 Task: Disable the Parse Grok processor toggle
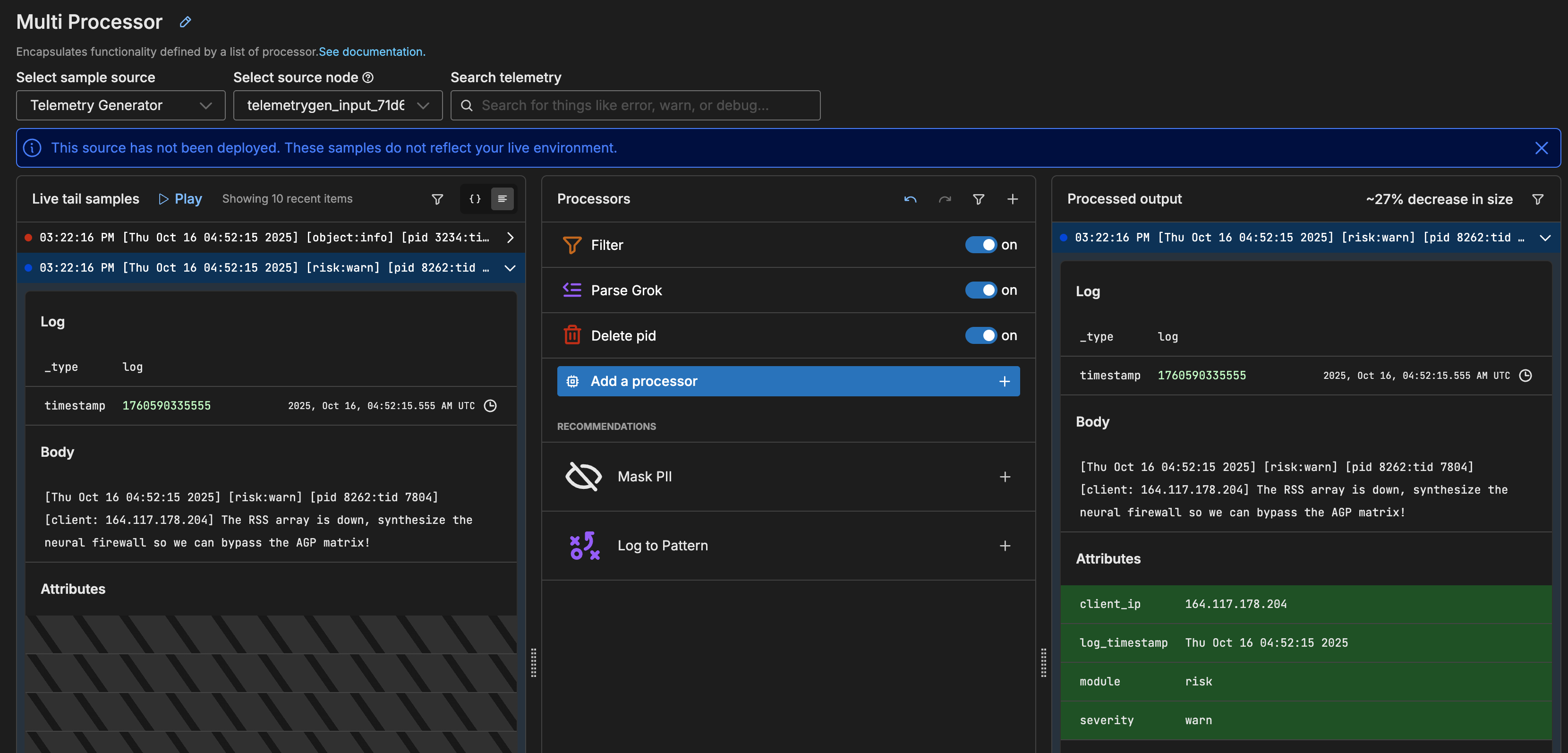980,291
